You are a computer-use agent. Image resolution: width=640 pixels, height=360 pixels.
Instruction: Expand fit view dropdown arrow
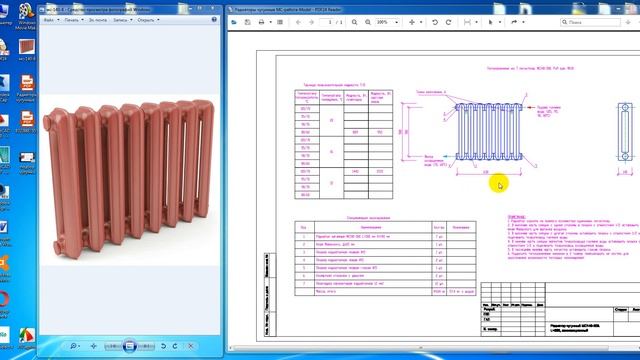[x=476, y=22]
